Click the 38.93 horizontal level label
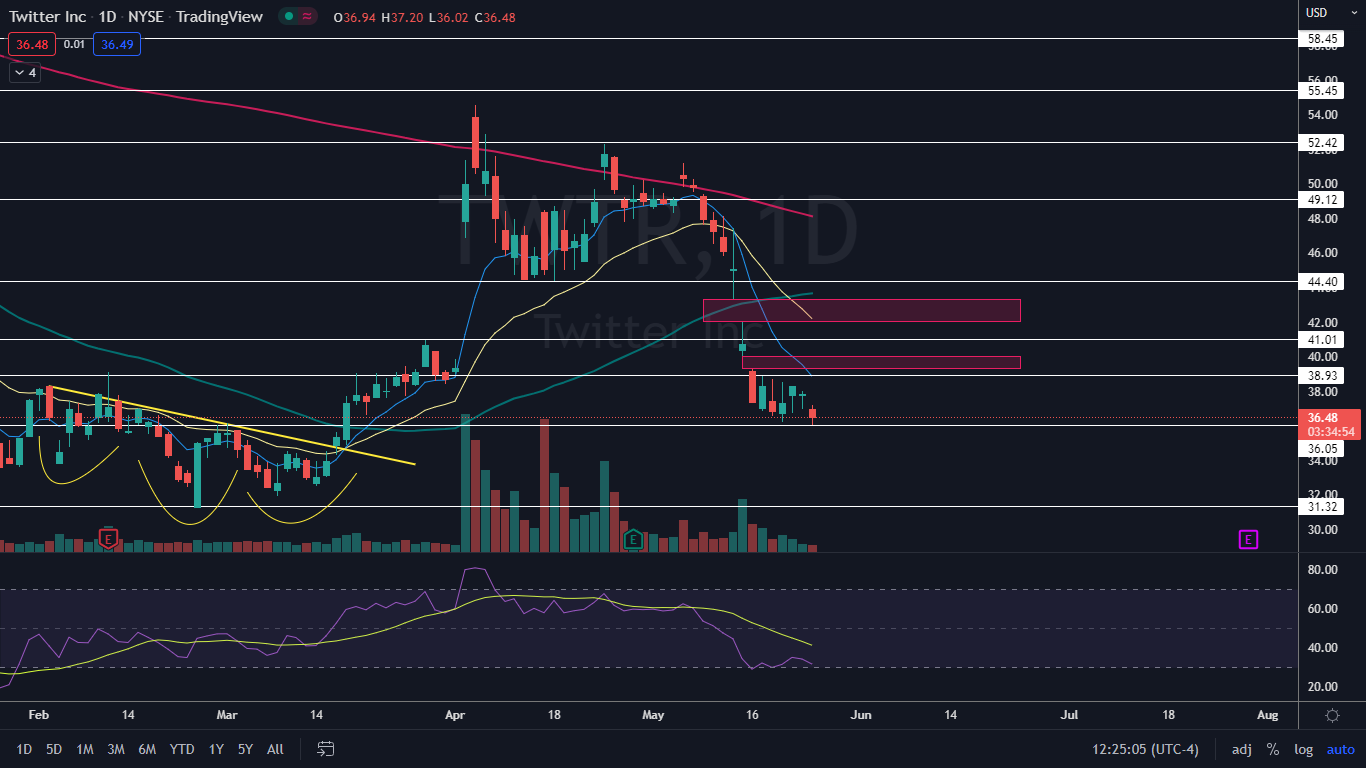Viewport: 1366px width, 768px height. click(x=1322, y=375)
